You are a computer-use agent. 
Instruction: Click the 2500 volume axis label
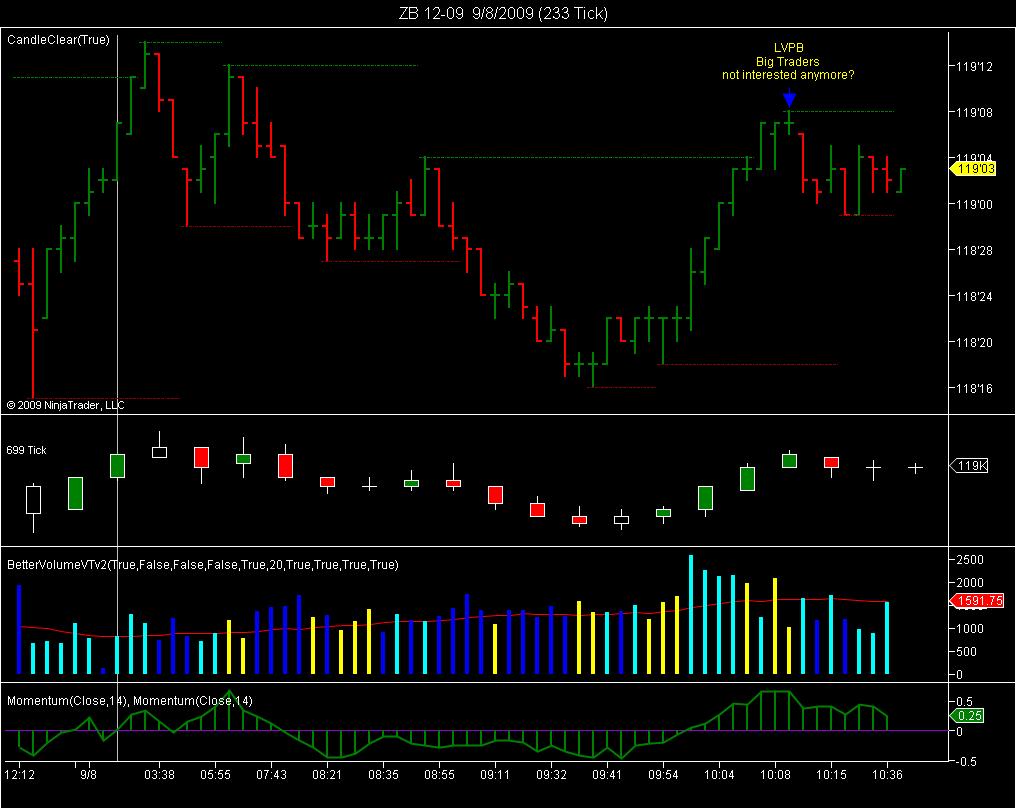[x=969, y=560]
